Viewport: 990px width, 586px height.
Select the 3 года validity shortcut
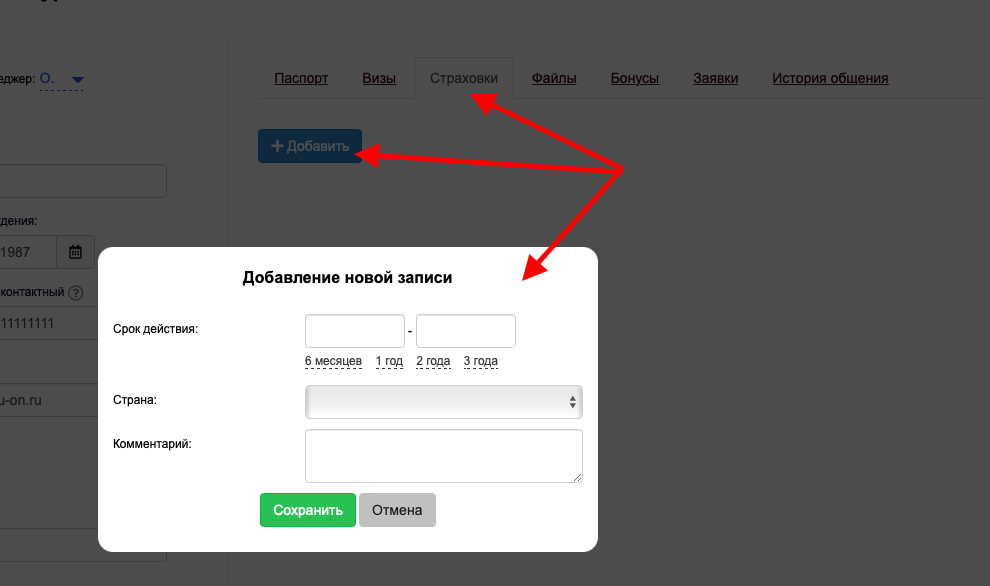480,361
